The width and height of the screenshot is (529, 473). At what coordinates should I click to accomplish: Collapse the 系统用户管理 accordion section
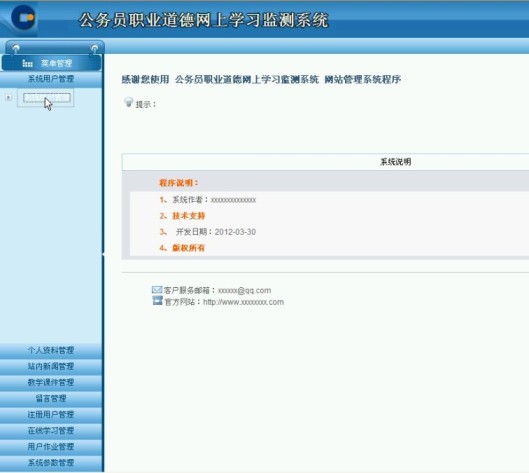coord(51,79)
